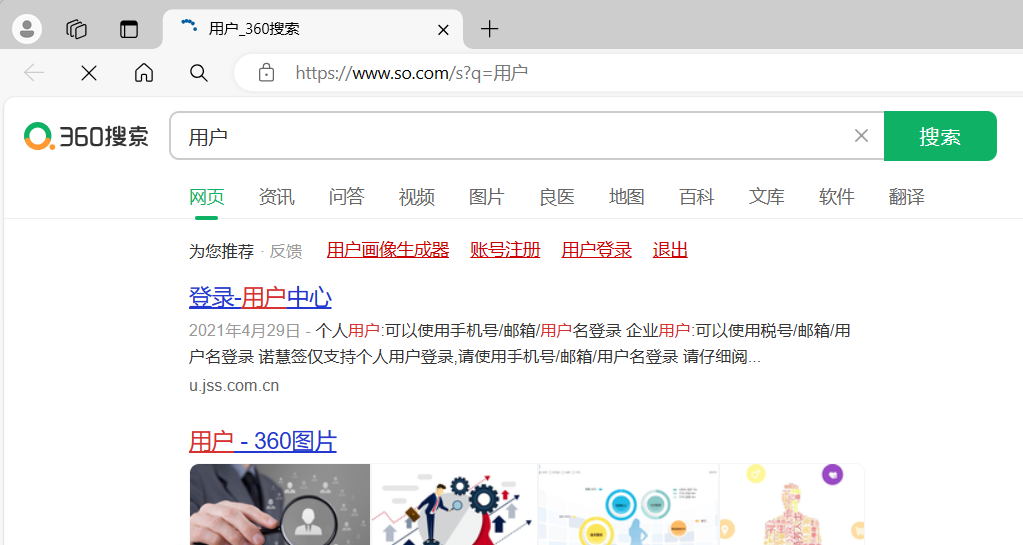The height and width of the screenshot is (545, 1023).
Task: Switch to the 资讯 tab
Action: [277, 196]
